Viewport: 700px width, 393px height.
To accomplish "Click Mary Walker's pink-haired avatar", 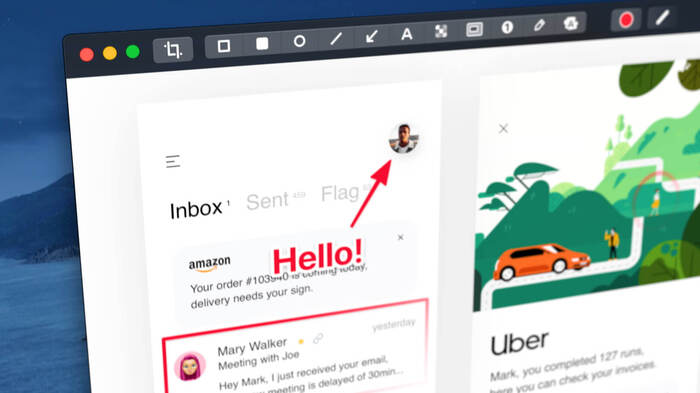I will 190,366.
